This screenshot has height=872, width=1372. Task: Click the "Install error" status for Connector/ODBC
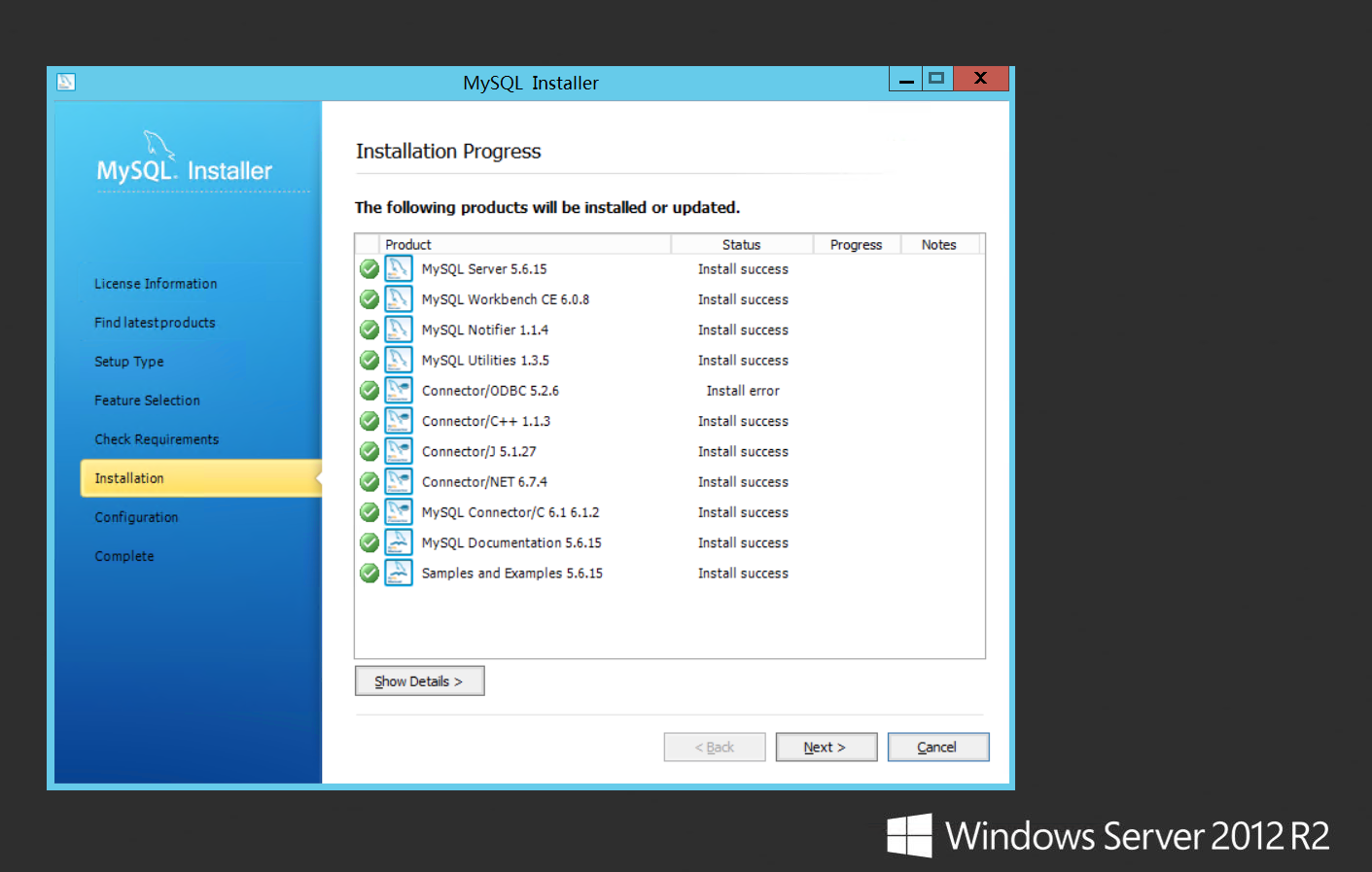[x=743, y=391]
